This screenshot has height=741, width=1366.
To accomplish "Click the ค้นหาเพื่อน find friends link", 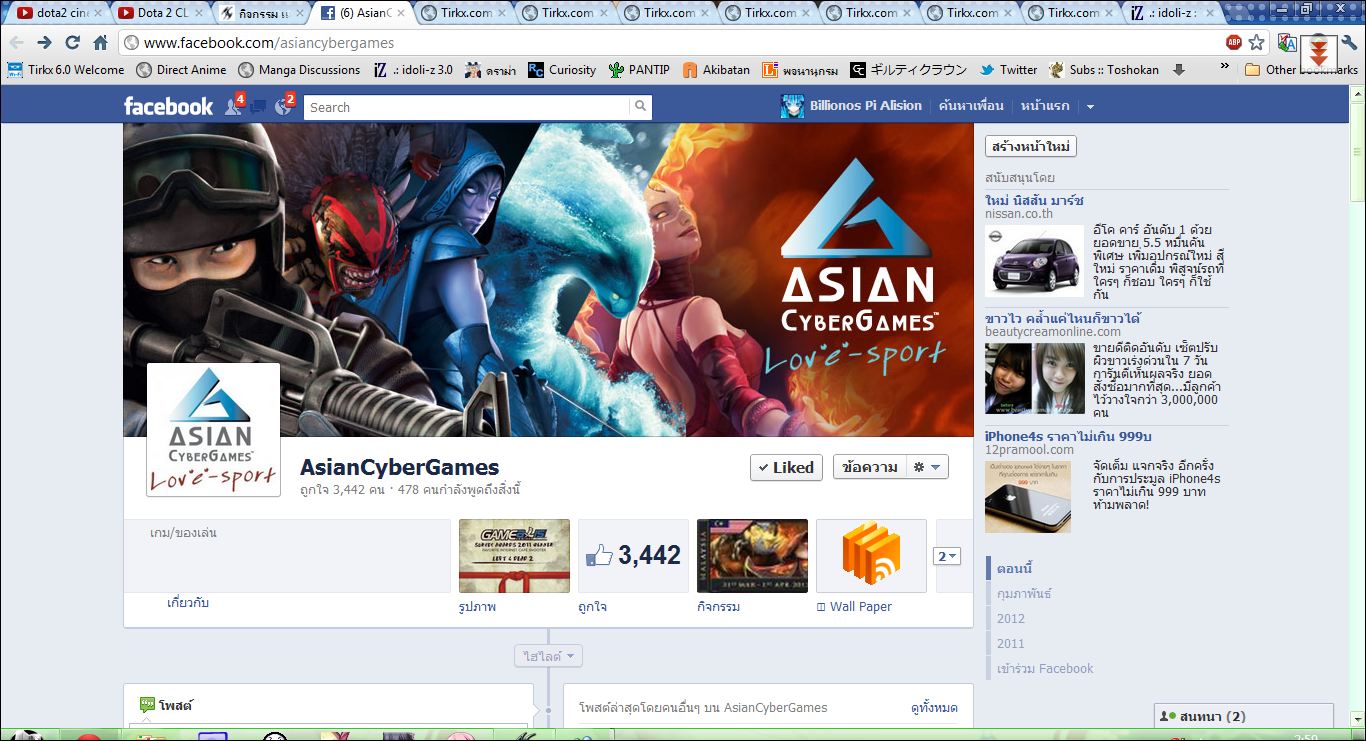I will click(x=970, y=106).
